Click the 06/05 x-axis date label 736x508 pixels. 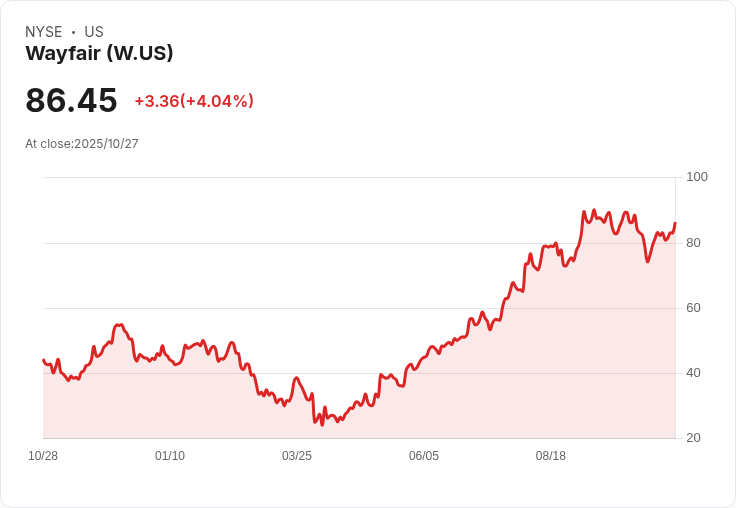pyautogui.click(x=424, y=456)
